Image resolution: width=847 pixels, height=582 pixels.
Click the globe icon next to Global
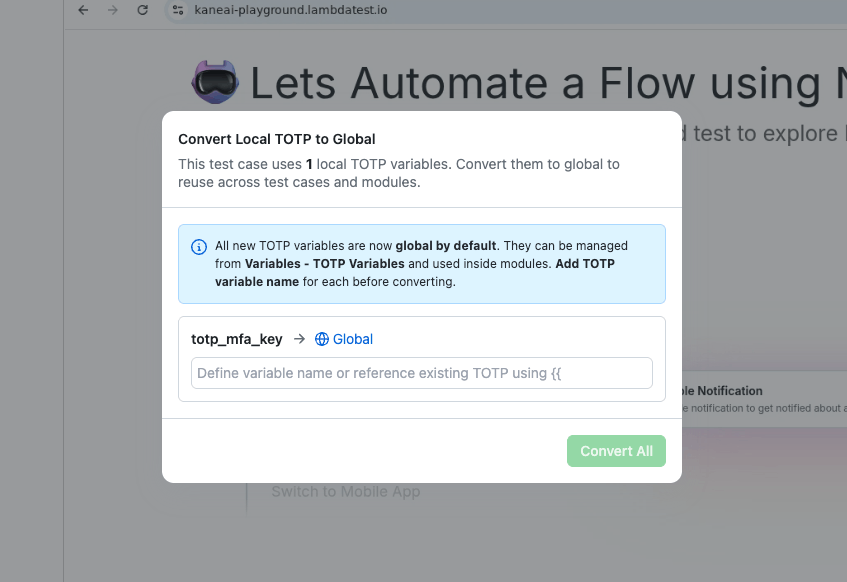tap(320, 339)
